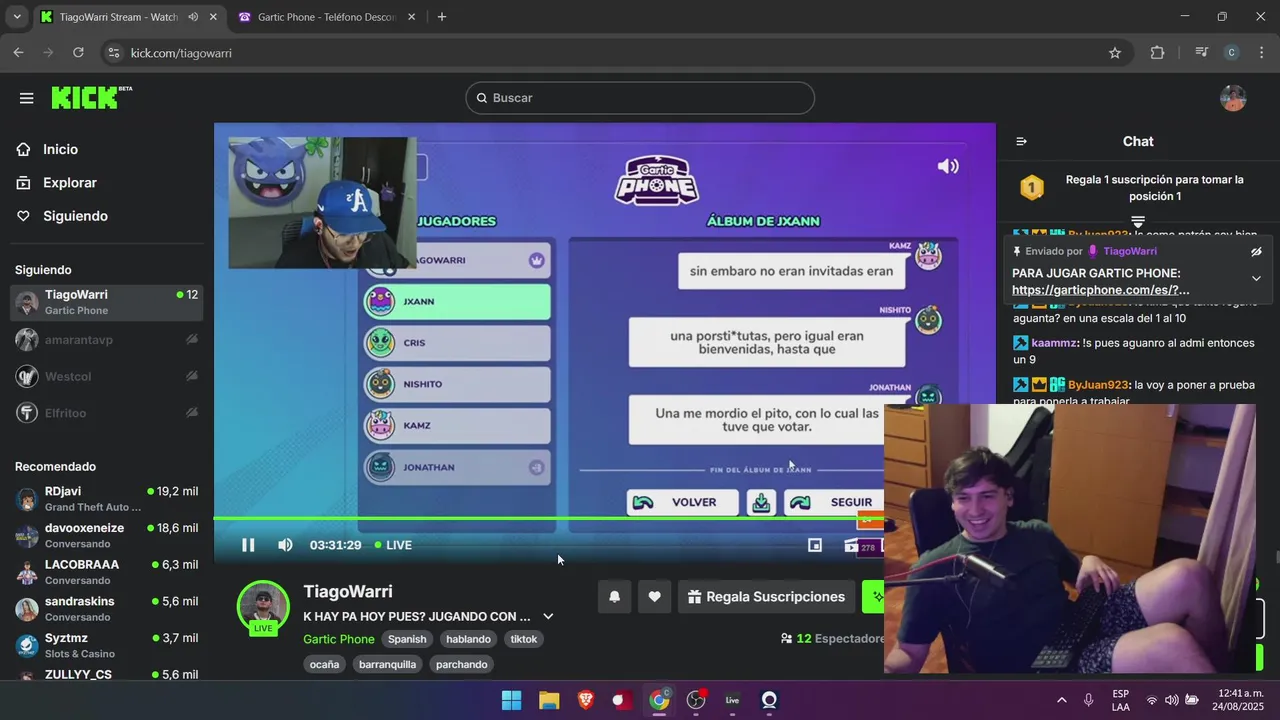This screenshot has height=720, width=1280.
Task: Open amarantavp channel in sidebar
Action: [x=106, y=340]
